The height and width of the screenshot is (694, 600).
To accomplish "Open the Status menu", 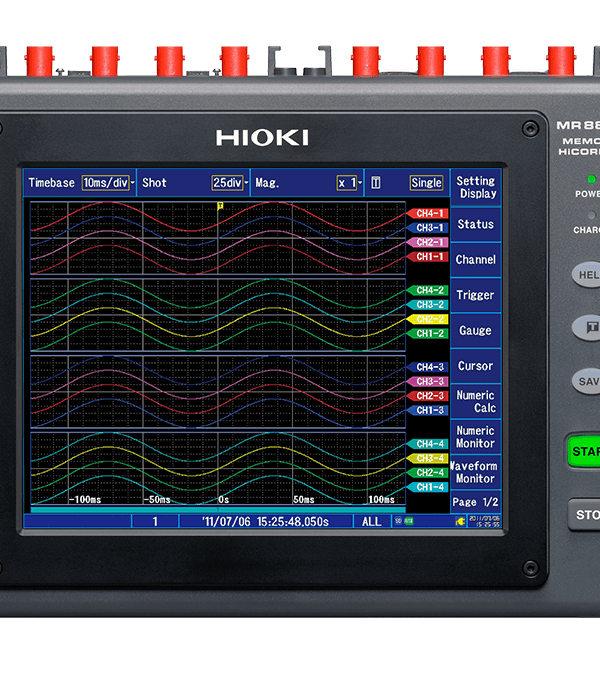I will coord(476,224).
